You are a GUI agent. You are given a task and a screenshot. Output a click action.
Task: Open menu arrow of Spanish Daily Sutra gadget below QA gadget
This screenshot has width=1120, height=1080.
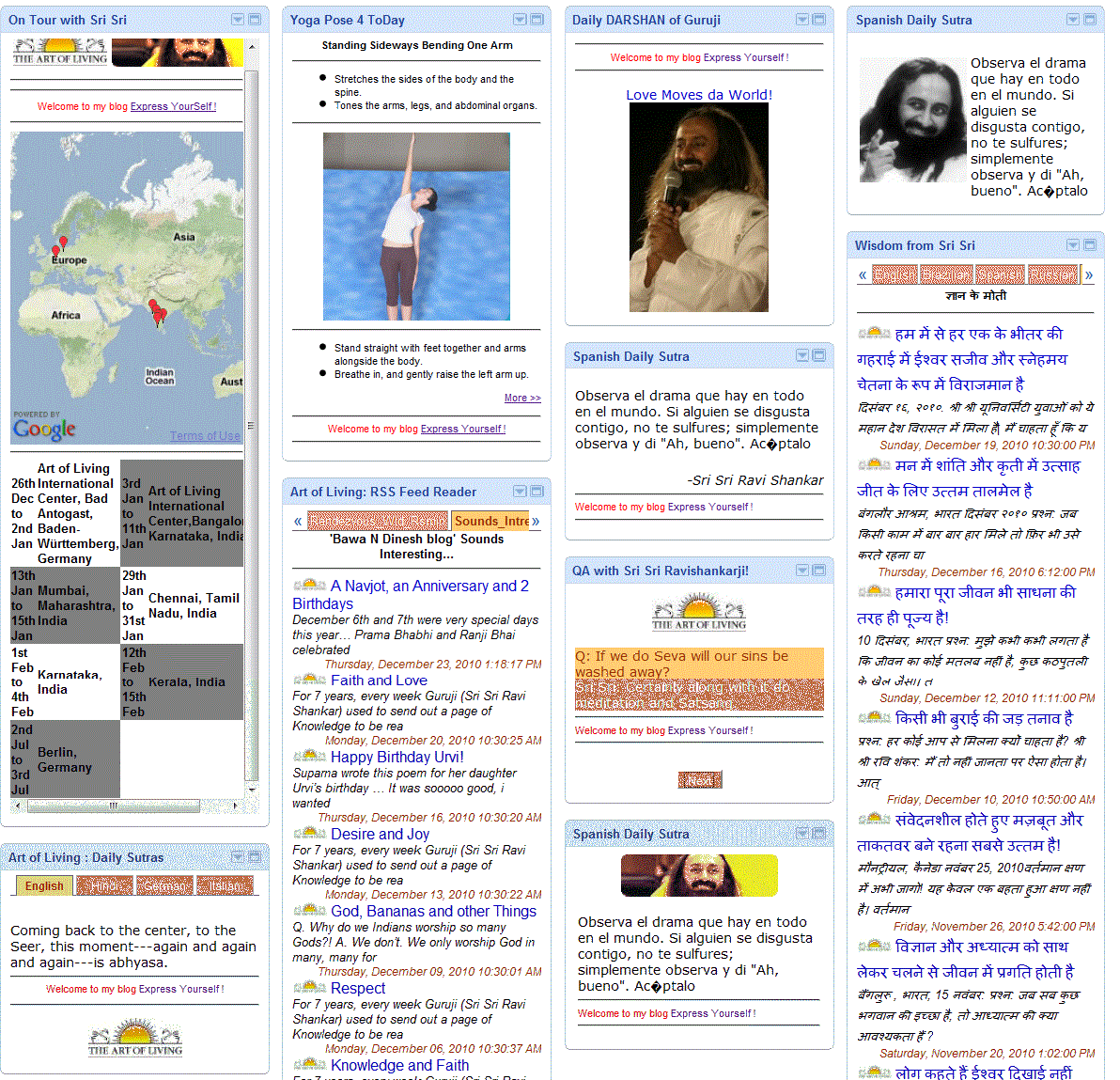(x=802, y=834)
